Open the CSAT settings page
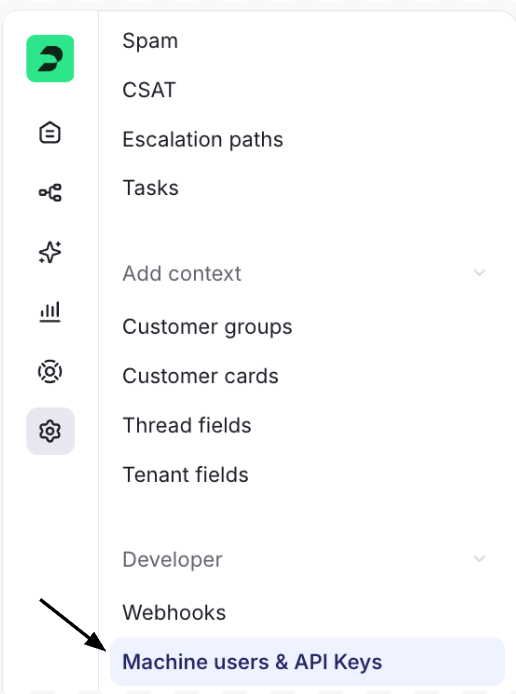This screenshot has width=516, height=694. pyautogui.click(x=149, y=90)
